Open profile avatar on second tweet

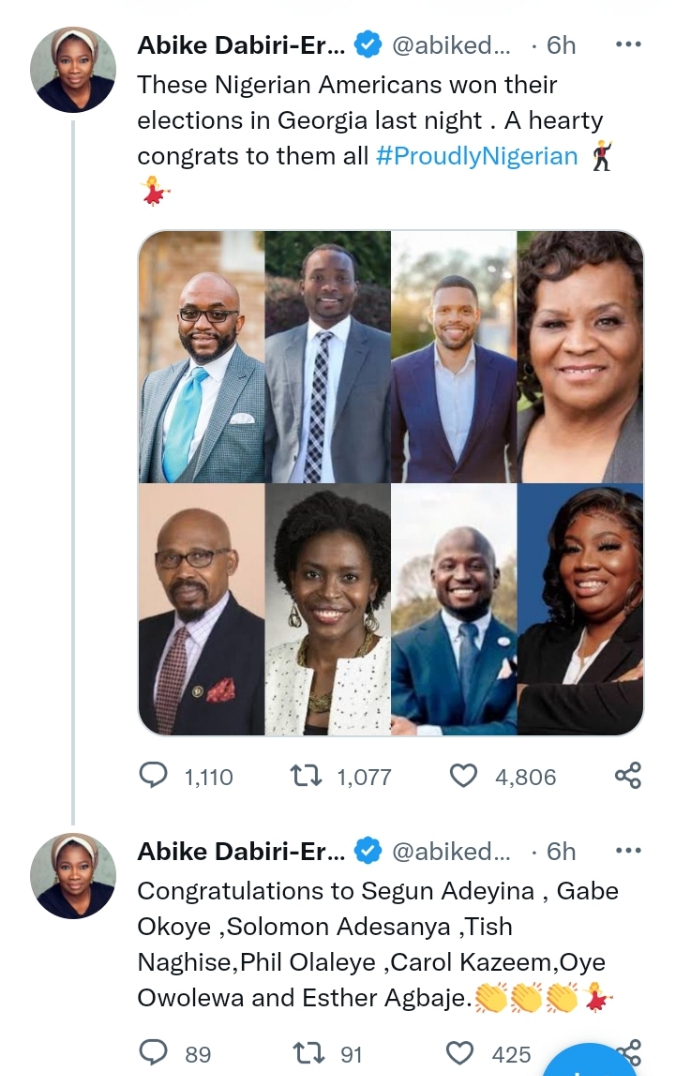73,875
